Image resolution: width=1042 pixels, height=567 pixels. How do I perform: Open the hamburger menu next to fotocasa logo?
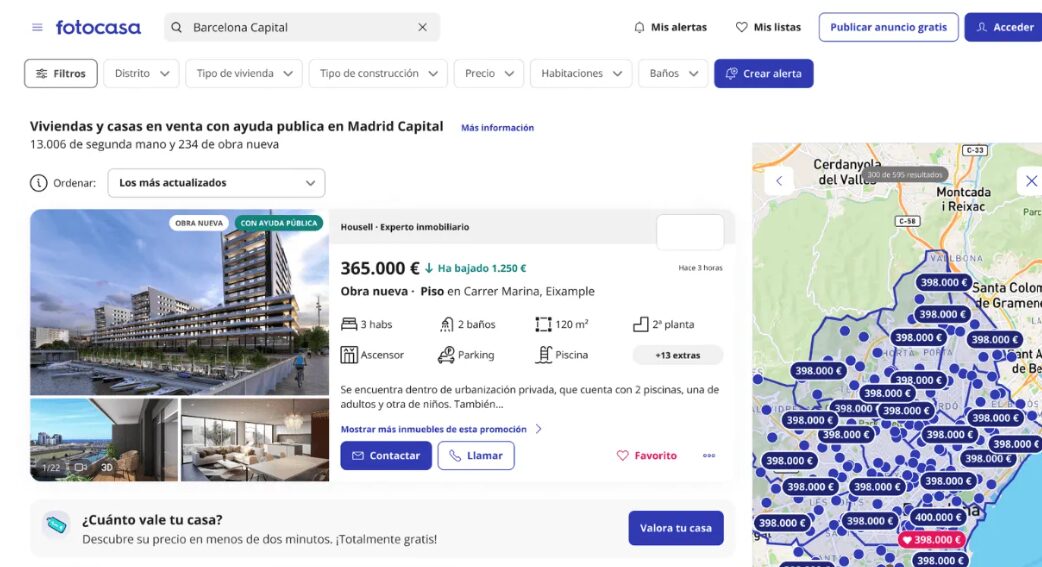pyautogui.click(x=37, y=27)
